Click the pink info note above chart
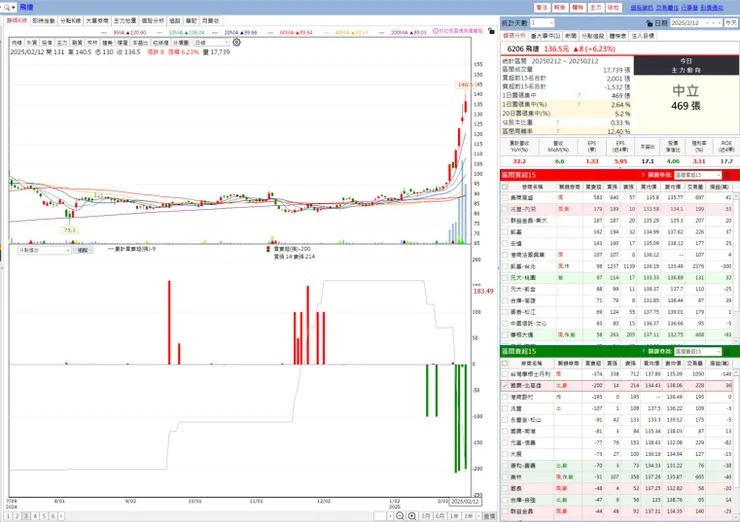 [457, 31]
